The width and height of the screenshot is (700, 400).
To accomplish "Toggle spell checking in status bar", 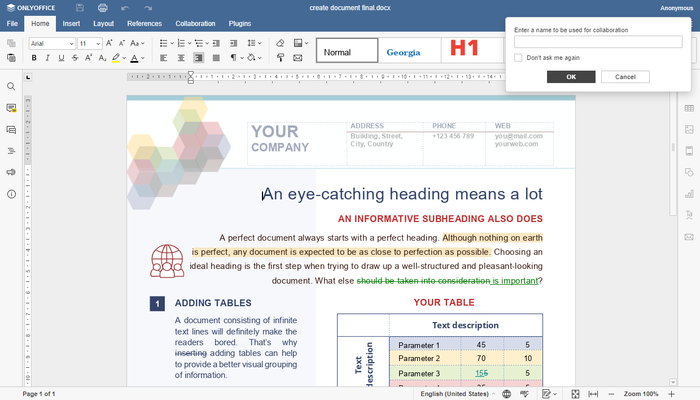I will click(525, 394).
